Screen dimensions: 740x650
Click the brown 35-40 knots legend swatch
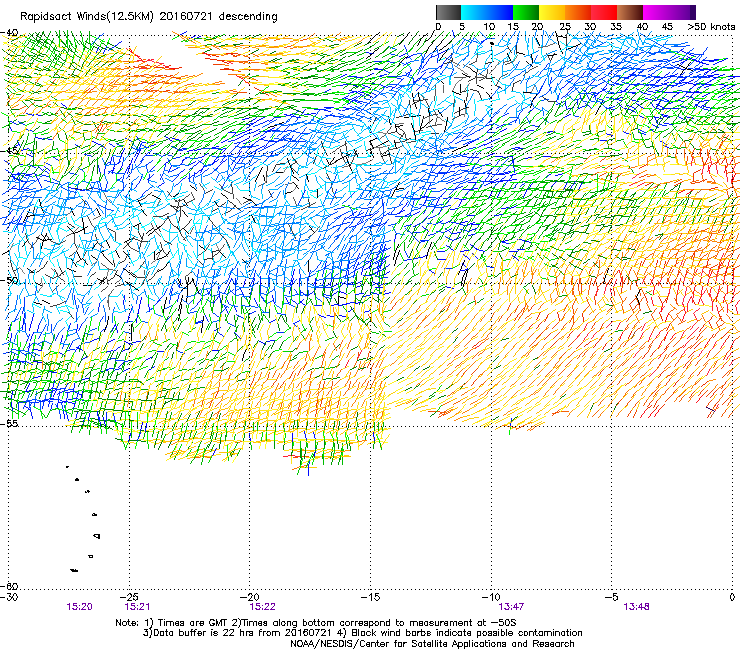pos(630,12)
